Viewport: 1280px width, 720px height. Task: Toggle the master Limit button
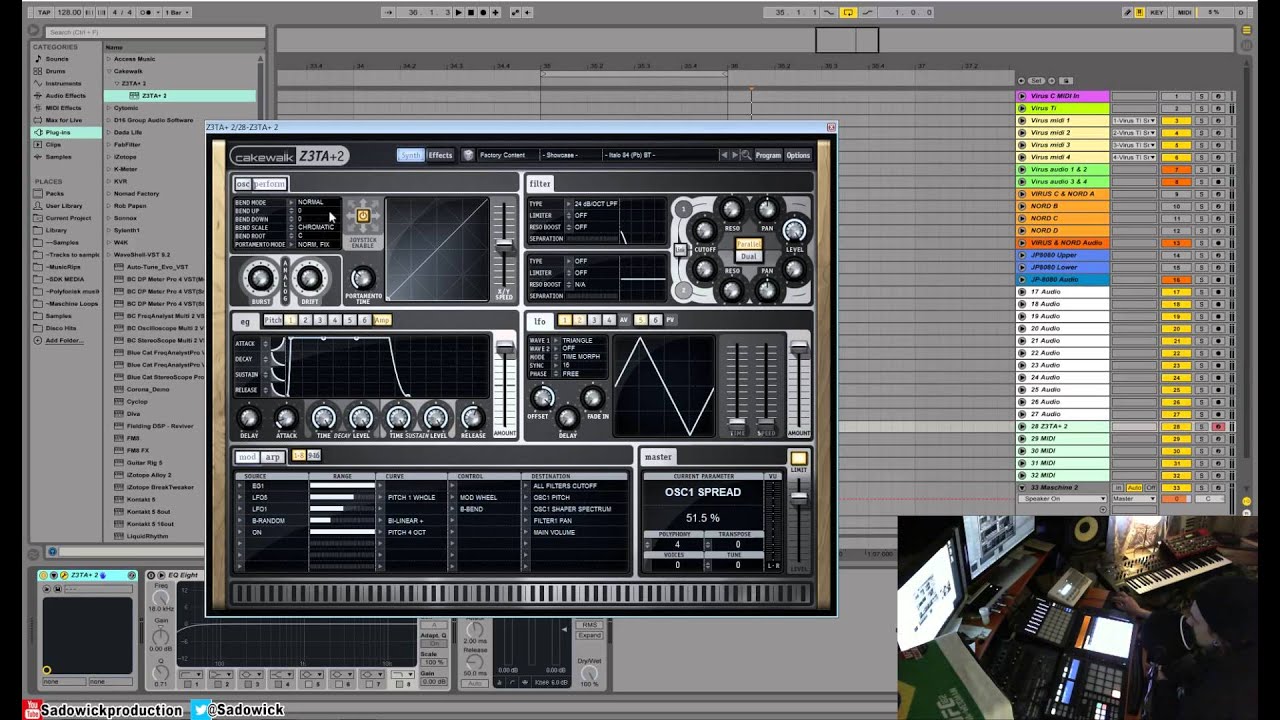[798, 458]
